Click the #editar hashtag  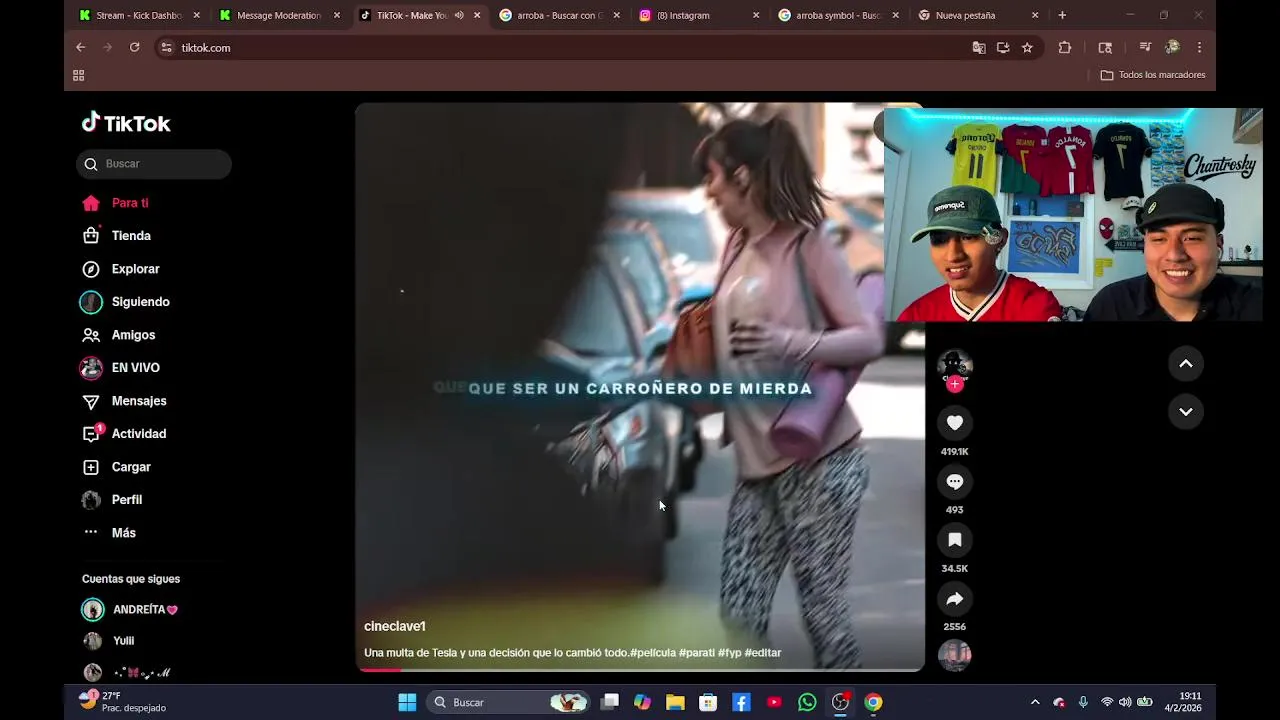pyautogui.click(x=763, y=653)
